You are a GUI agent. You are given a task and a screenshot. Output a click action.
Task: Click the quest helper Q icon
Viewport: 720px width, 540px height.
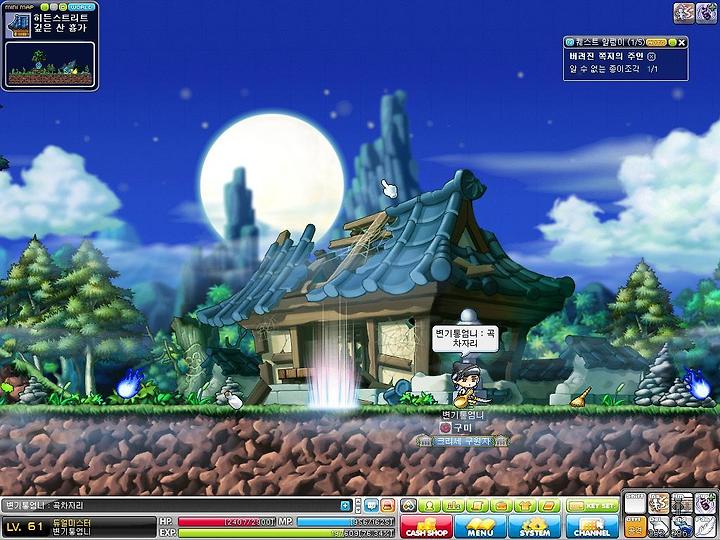[570, 42]
